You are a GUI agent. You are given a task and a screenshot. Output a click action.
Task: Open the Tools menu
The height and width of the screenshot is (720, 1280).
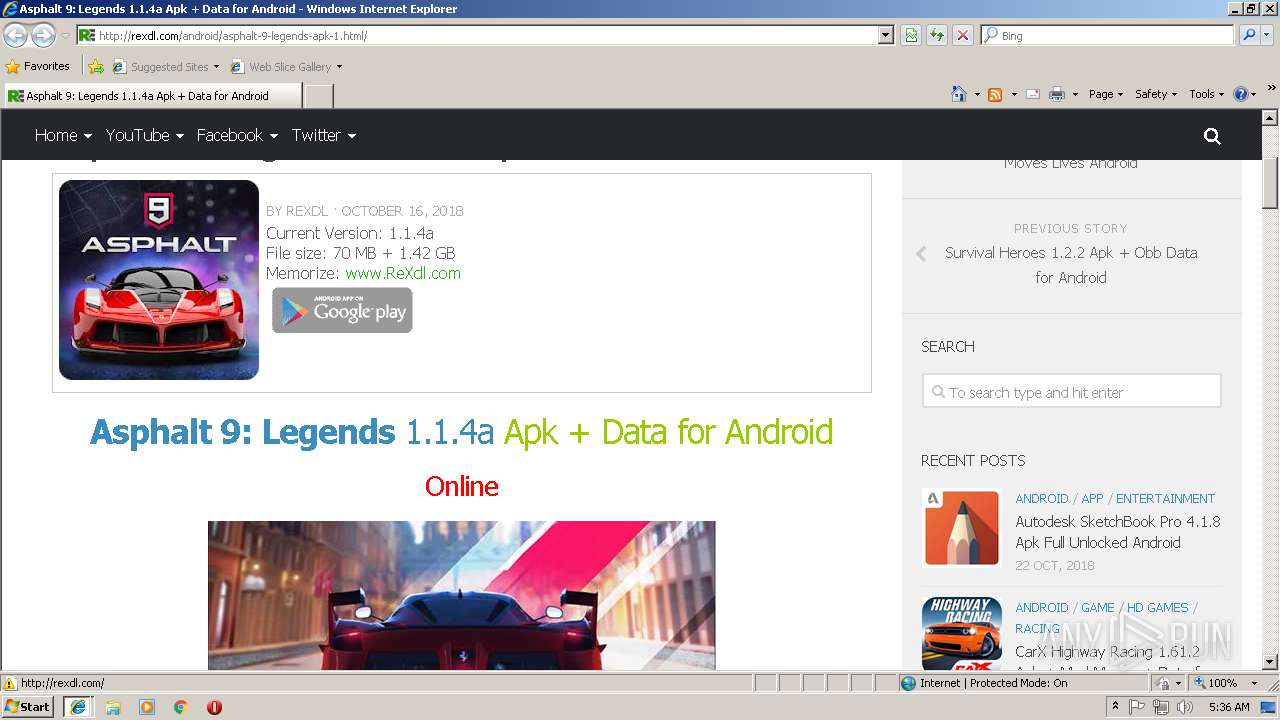click(1206, 94)
